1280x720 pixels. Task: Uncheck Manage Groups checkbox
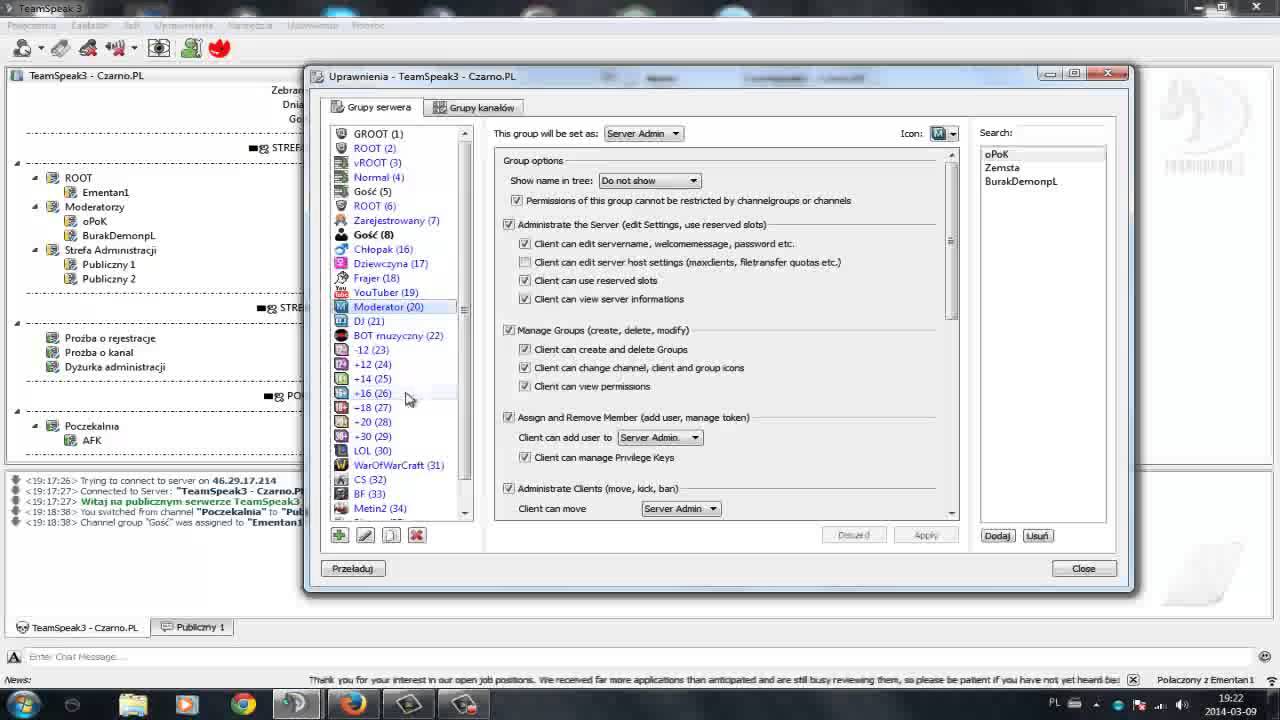coord(509,330)
